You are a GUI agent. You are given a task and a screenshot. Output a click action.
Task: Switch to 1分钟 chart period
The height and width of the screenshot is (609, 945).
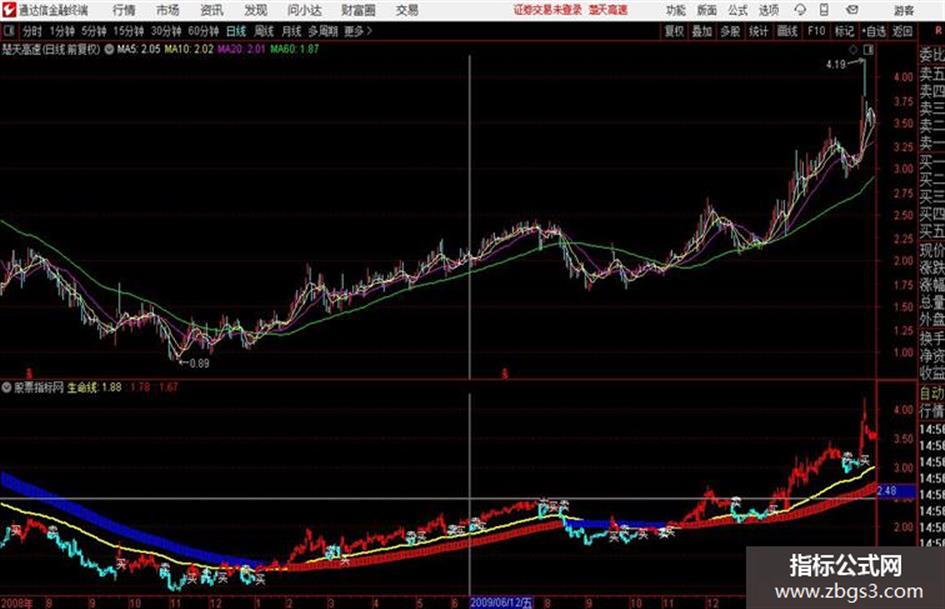tap(61, 31)
